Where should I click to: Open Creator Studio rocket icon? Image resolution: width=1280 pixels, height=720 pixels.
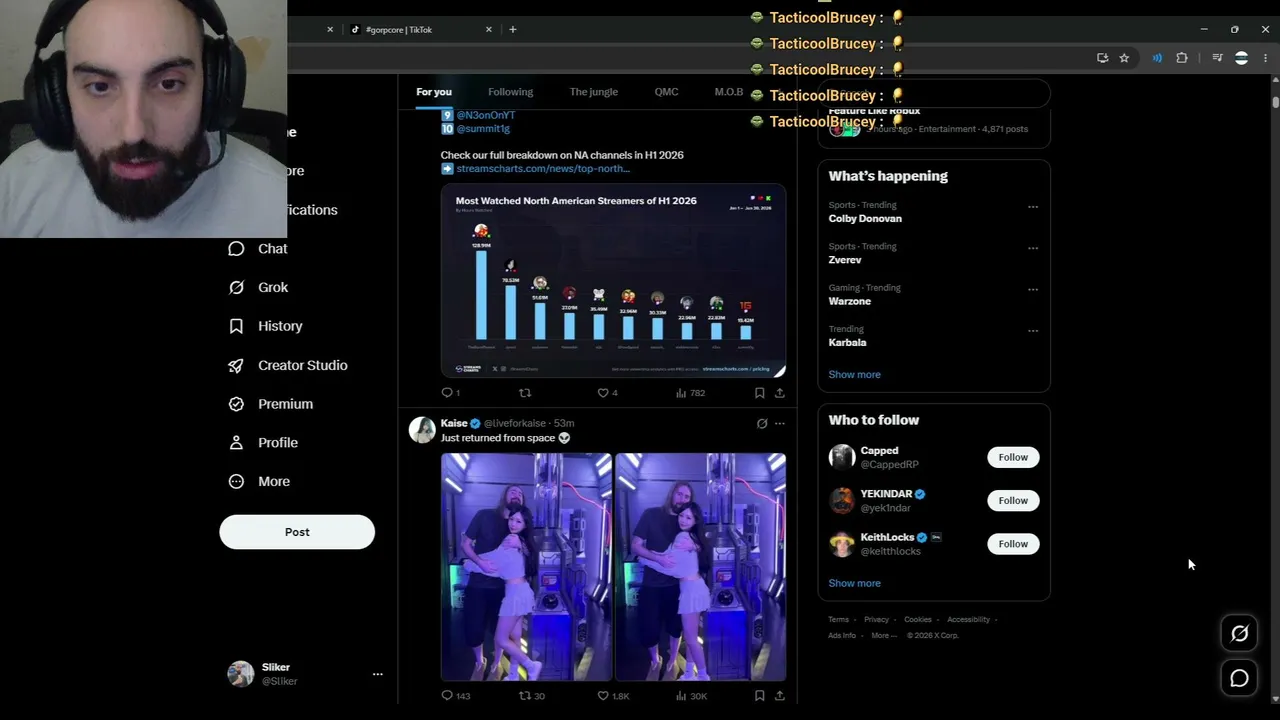pos(236,365)
